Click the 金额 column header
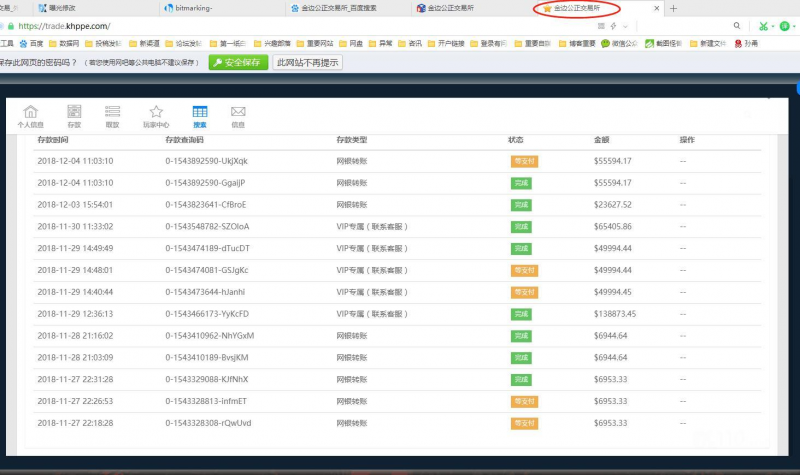 click(x=602, y=140)
